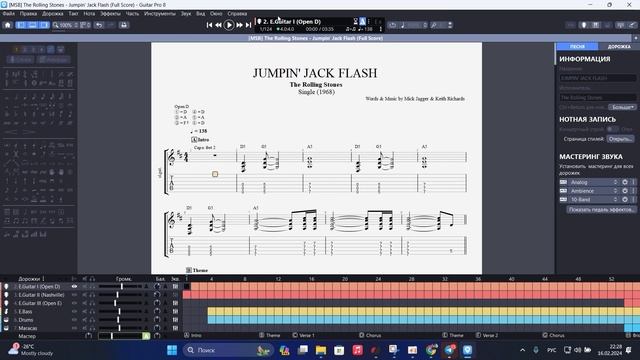
Task: Click the taskbar search box Поиск
Action: 227,350
